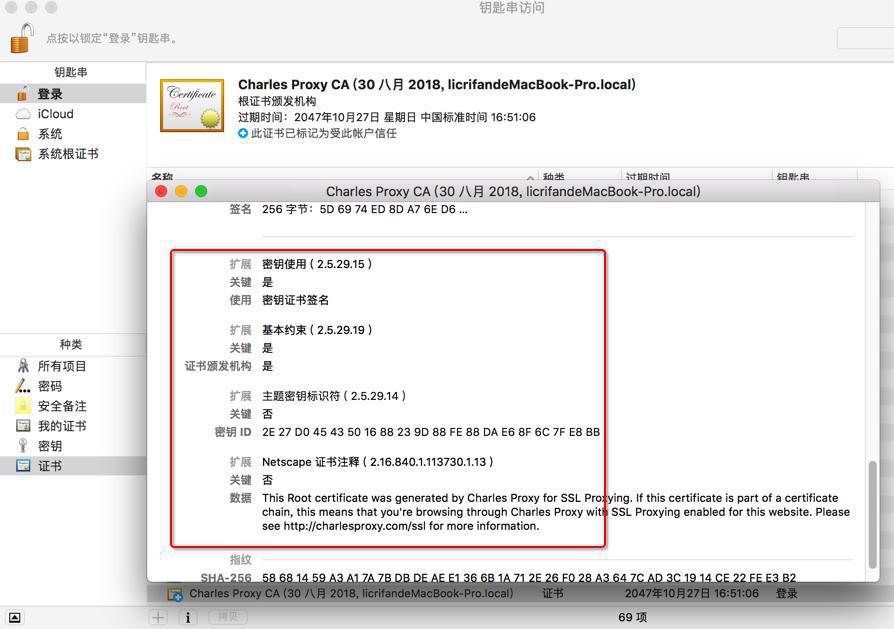Click the 密钥 ID value "2E 27 D0 45"
This screenshot has width=894, height=629.
pos(431,432)
